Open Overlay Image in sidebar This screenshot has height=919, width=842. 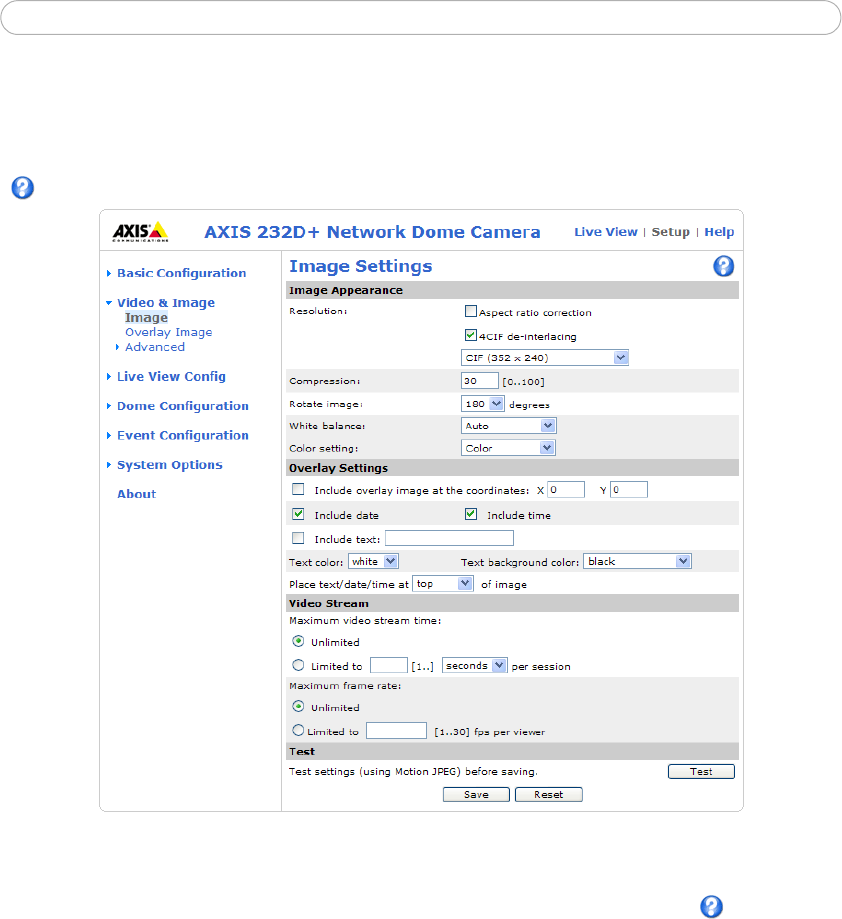point(168,332)
